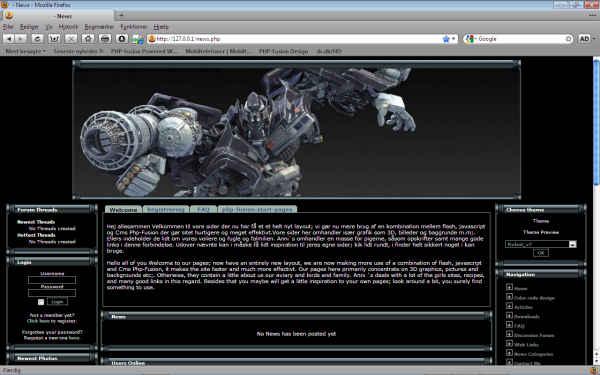Image resolution: width=600 pixels, height=375 pixels.
Task: Click the Username input field
Action: tap(52, 280)
